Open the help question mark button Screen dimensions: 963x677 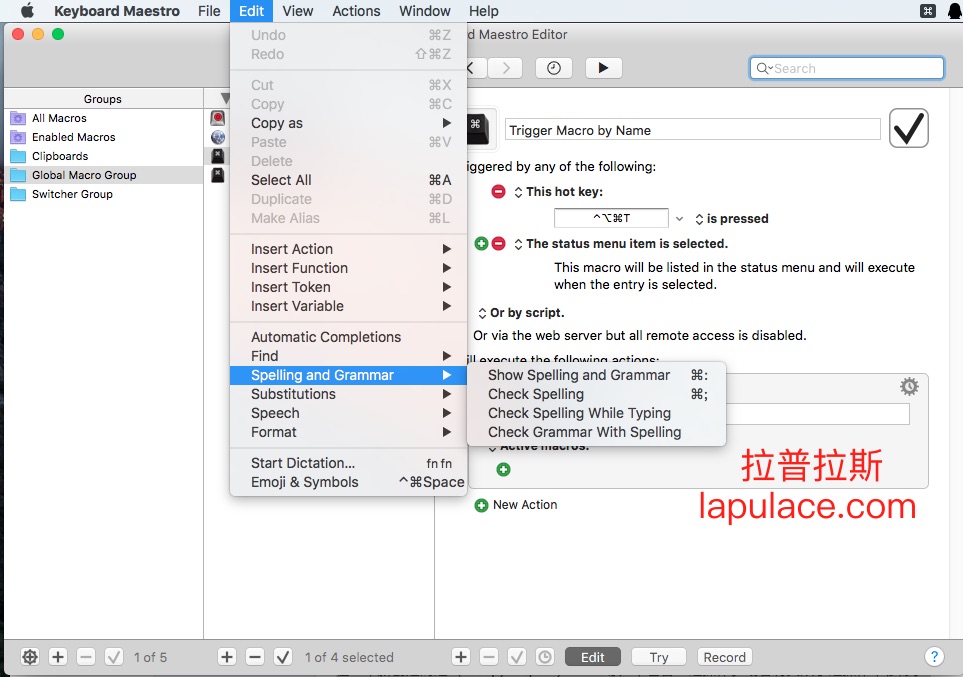(x=933, y=657)
